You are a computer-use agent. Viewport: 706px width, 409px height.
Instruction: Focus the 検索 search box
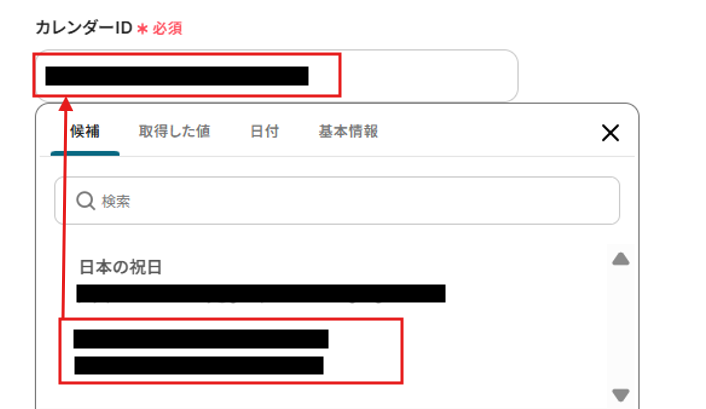tap(337, 201)
